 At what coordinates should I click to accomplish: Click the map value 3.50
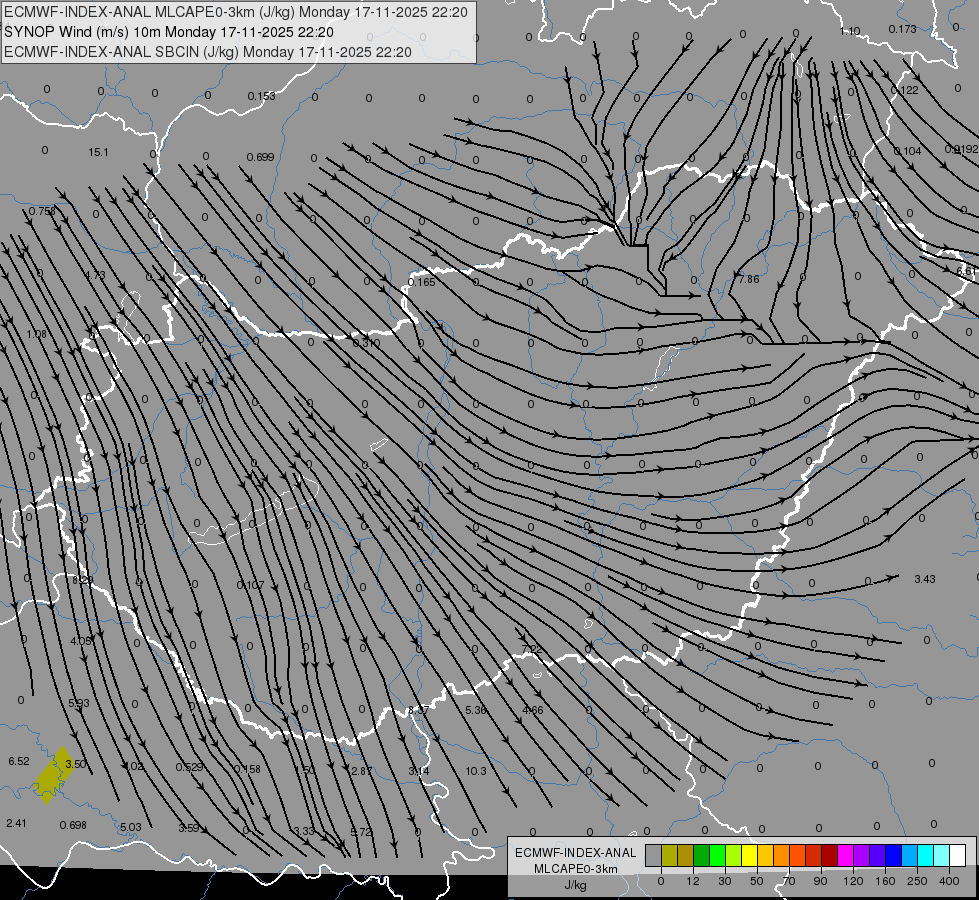tap(76, 764)
